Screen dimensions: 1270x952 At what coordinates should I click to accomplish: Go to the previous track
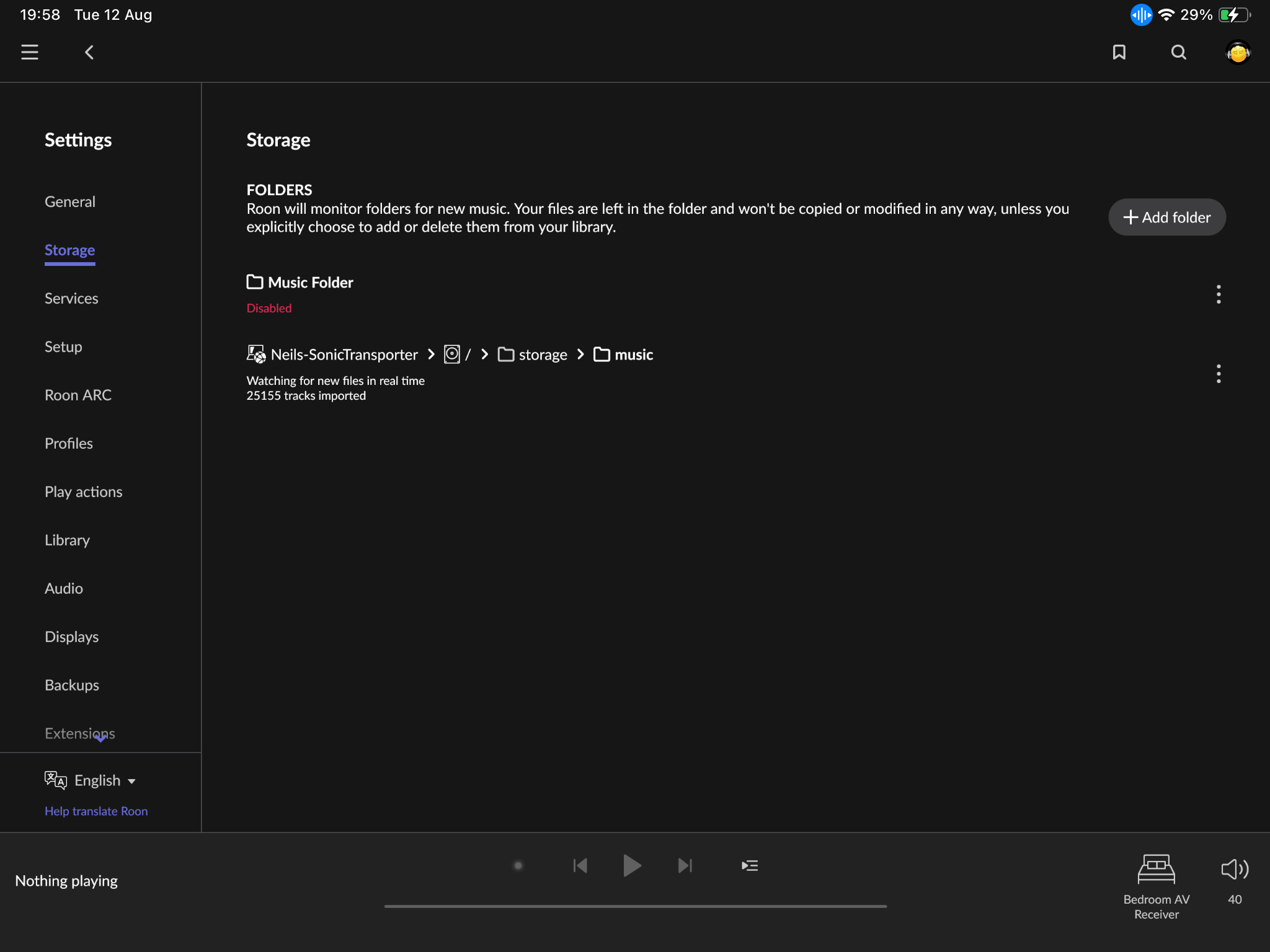pyautogui.click(x=580, y=866)
